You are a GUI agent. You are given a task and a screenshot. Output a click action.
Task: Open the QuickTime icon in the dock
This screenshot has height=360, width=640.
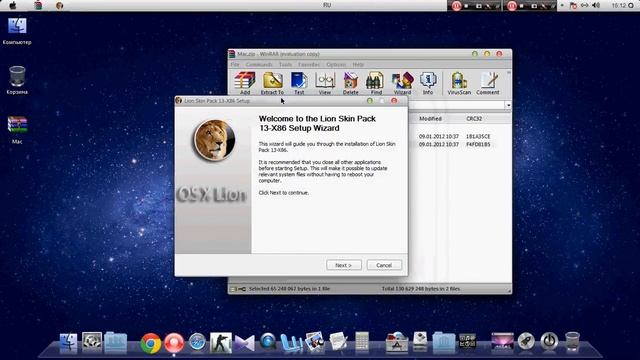point(268,342)
